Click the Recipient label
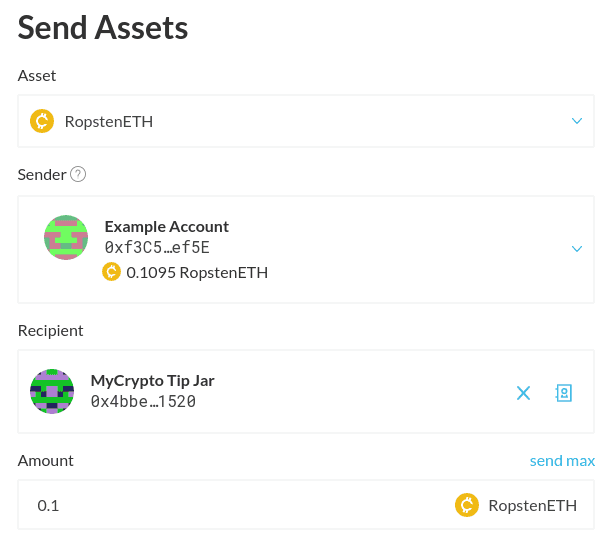Viewport: 612px width, 539px height. [x=50, y=331]
